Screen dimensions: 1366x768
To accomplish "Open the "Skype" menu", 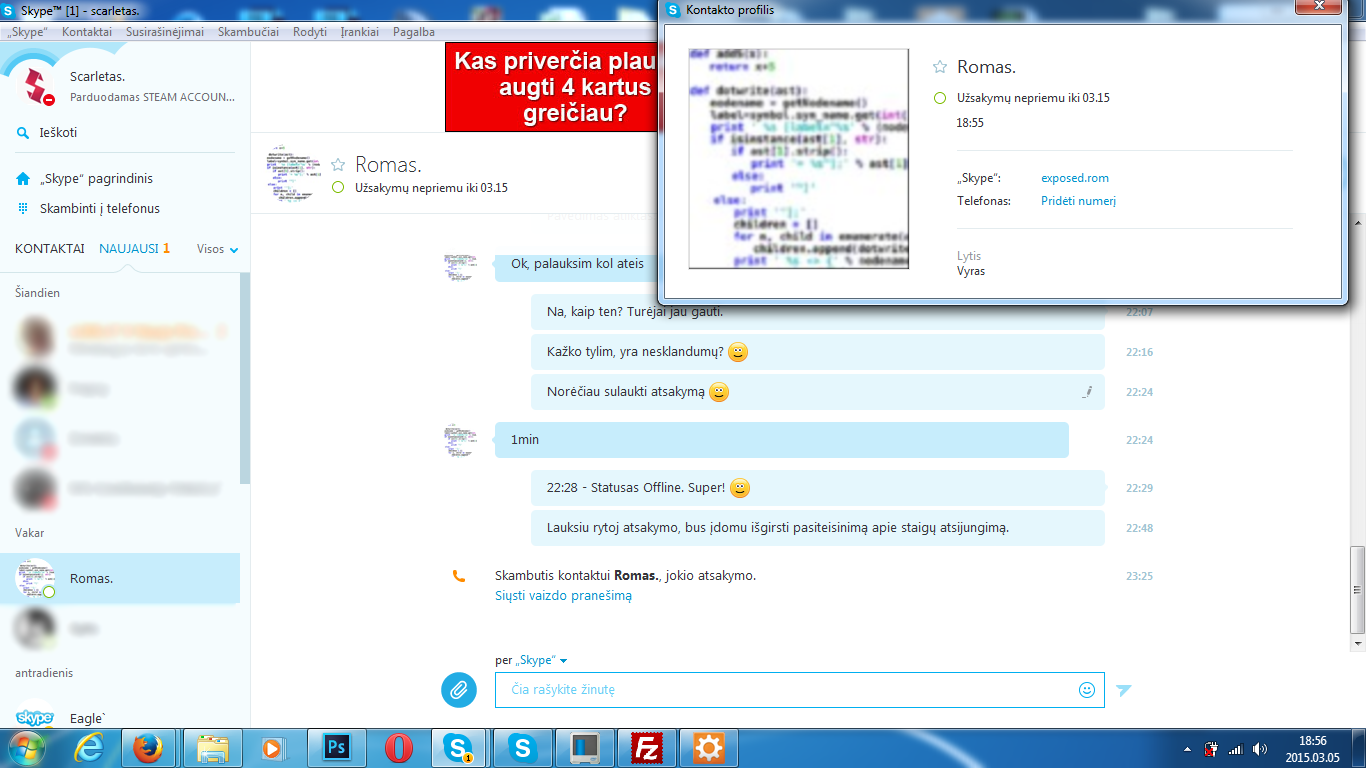I will click(x=28, y=32).
